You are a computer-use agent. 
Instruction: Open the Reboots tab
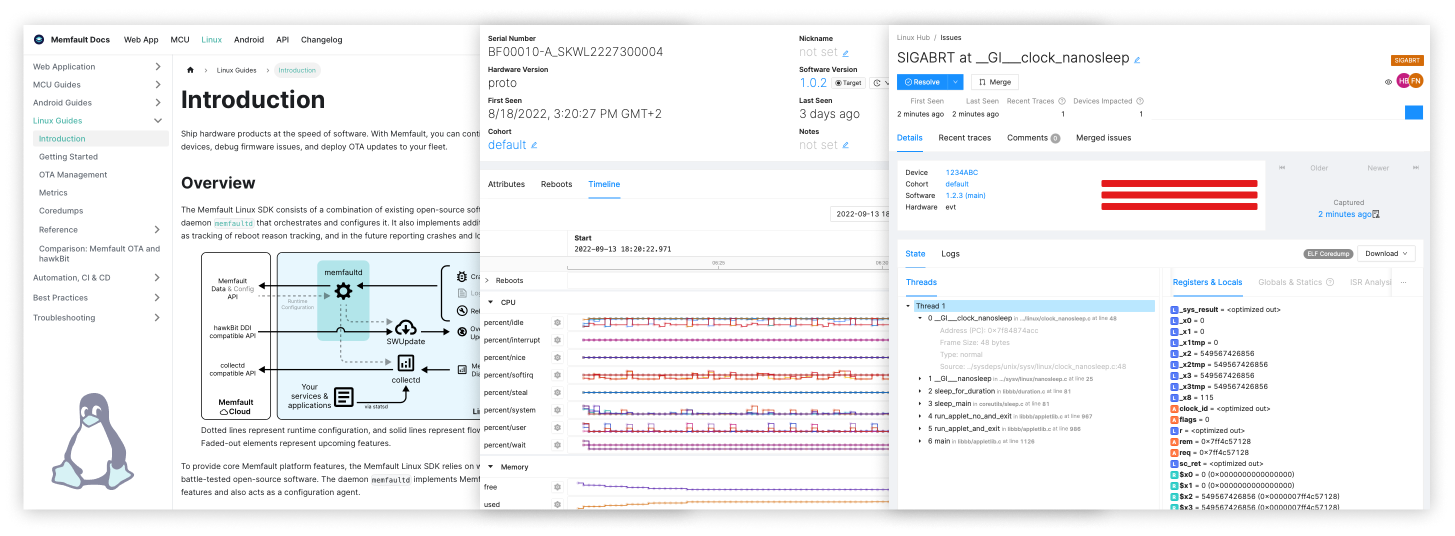tap(556, 185)
